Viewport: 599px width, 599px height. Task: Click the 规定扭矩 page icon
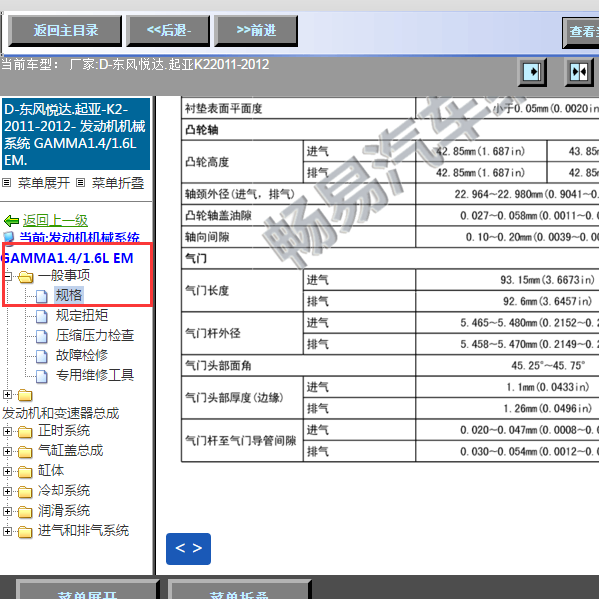point(42,316)
